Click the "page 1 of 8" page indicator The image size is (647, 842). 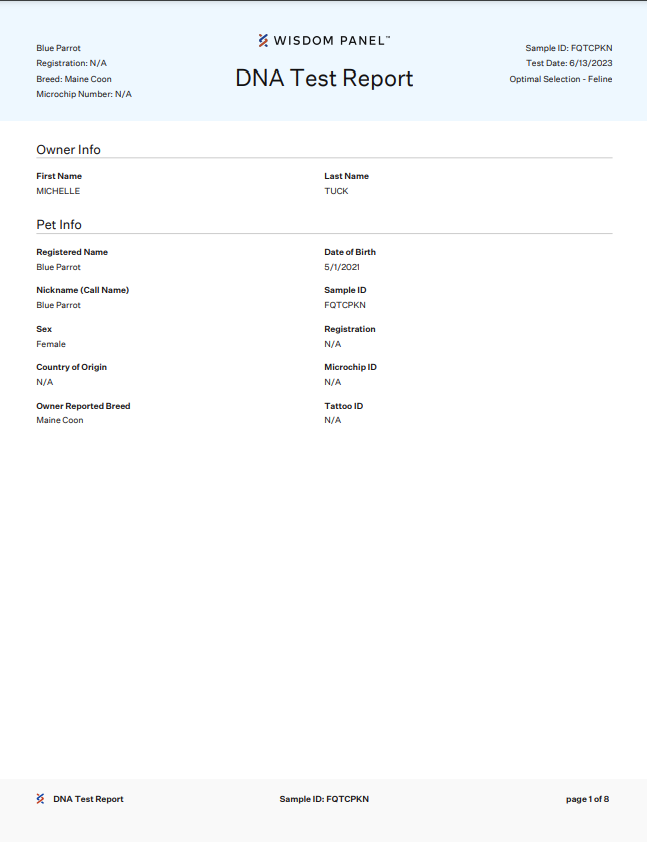point(587,799)
